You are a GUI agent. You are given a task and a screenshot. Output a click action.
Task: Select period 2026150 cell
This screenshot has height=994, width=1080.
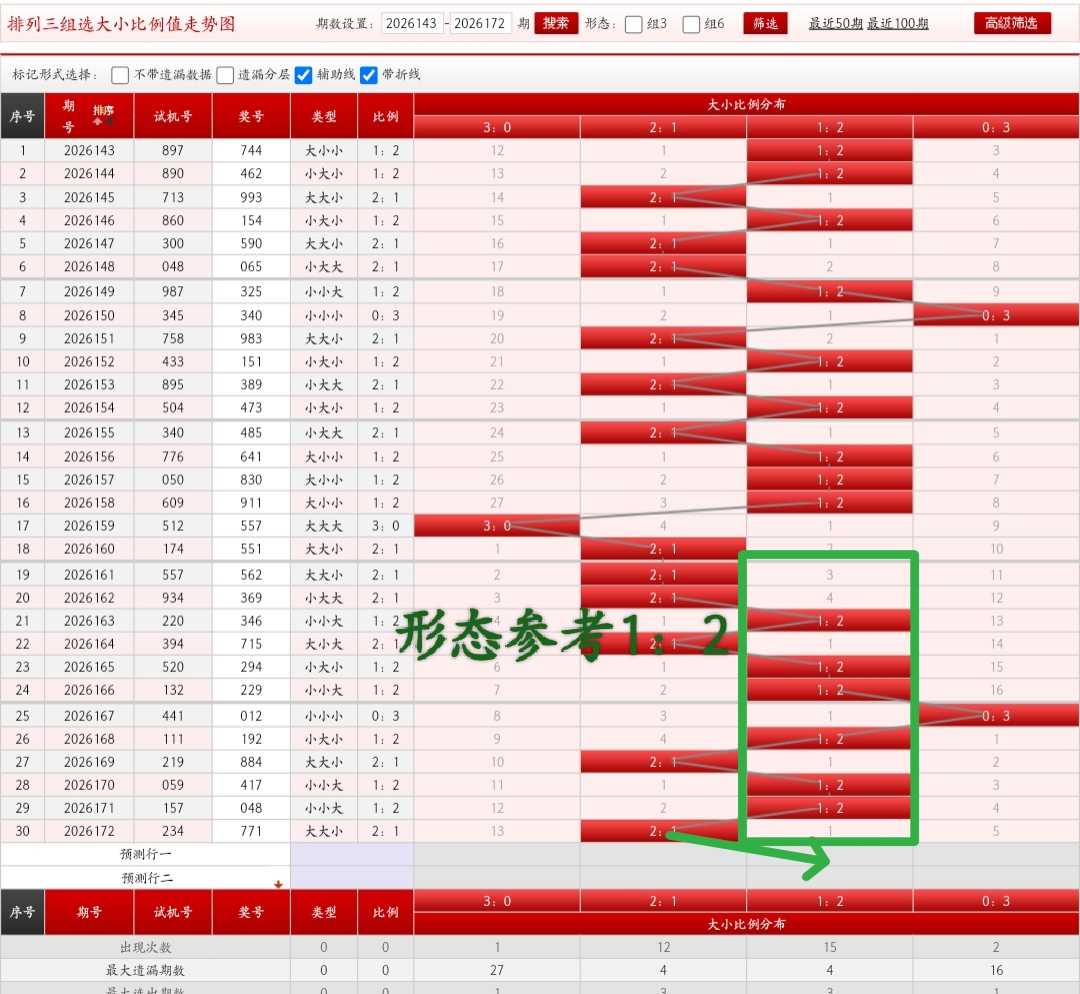[90, 315]
